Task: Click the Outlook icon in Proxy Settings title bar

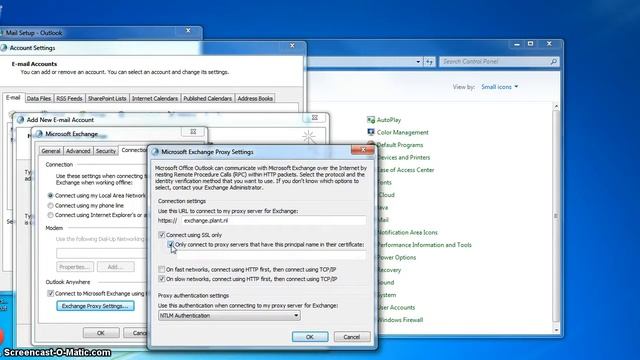Action: tap(155, 152)
